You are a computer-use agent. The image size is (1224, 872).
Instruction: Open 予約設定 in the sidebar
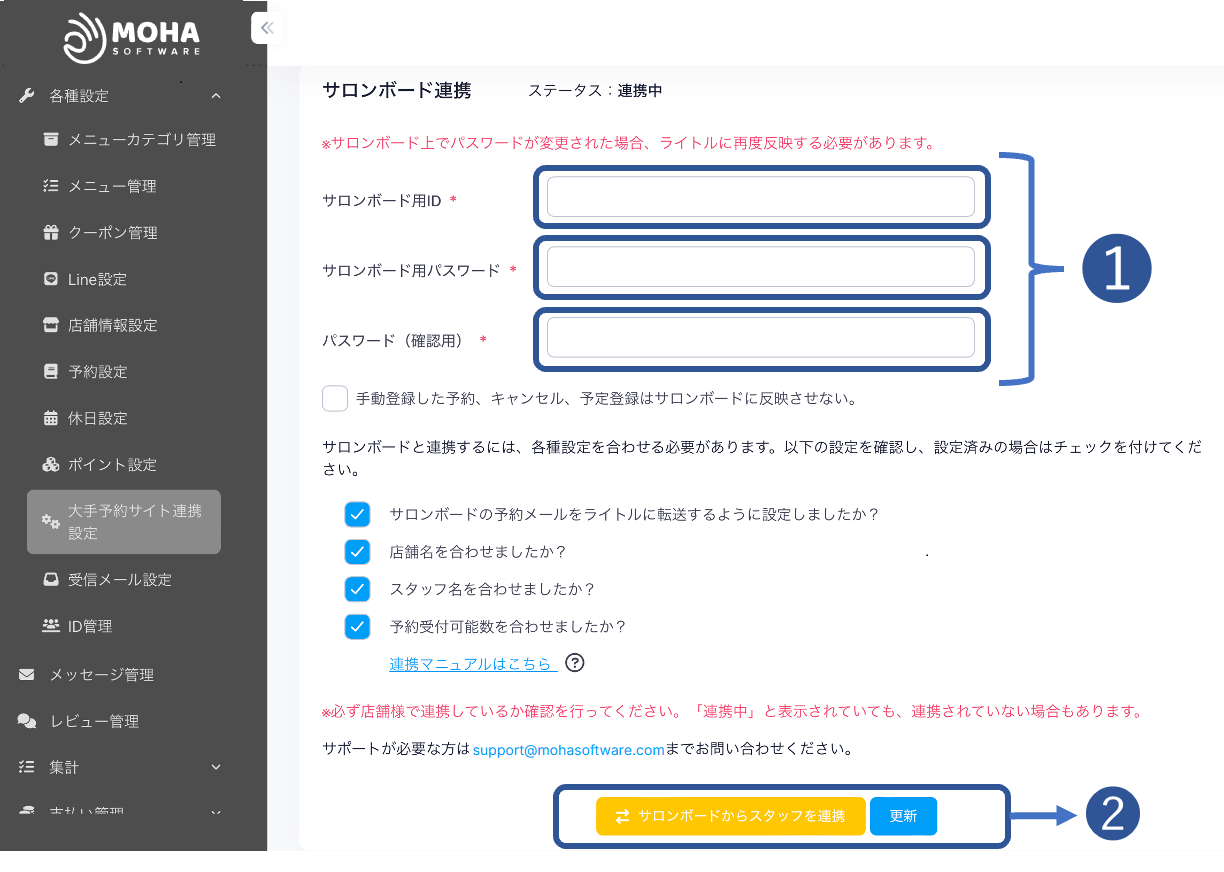click(x=98, y=372)
